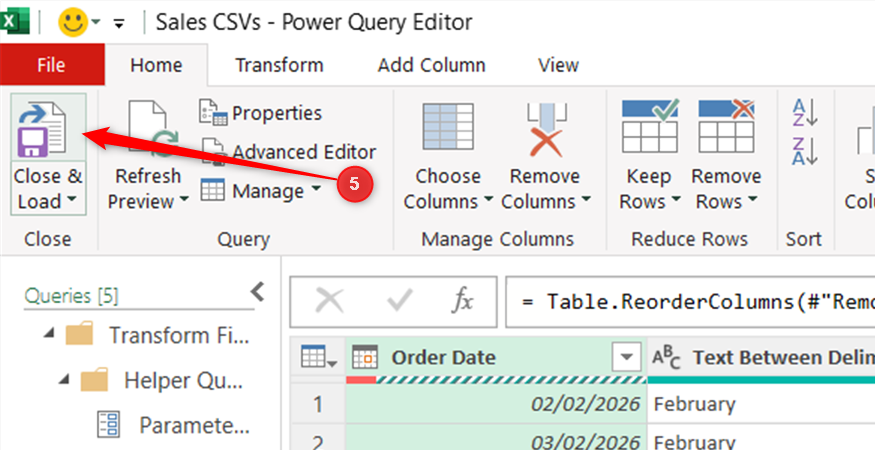Screen dimensions: 875x450
Task: Click the smiley feedback icon
Action: click(x=73, y=22)
